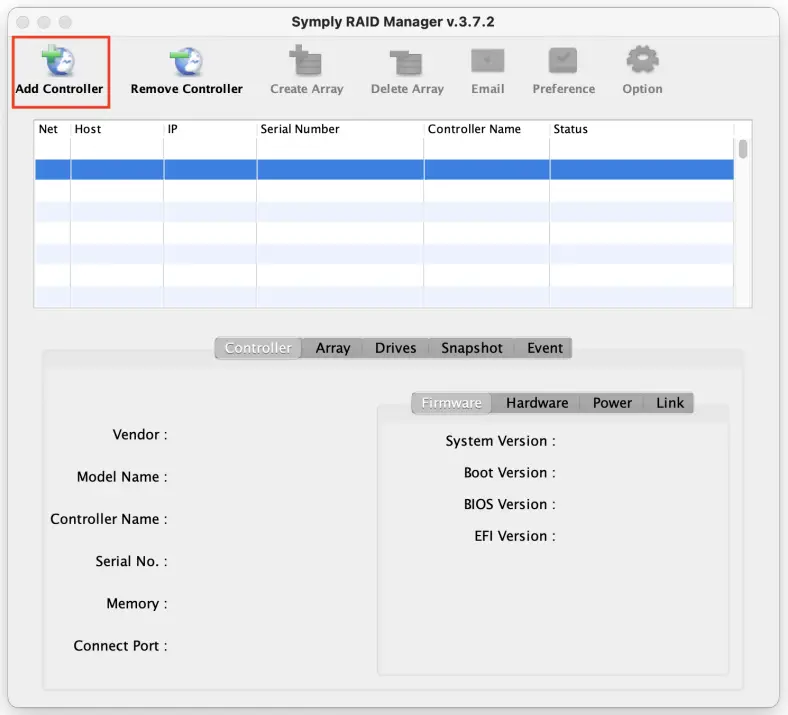Select the Power sub-tab
788x715 pixels.
[612, 402]
